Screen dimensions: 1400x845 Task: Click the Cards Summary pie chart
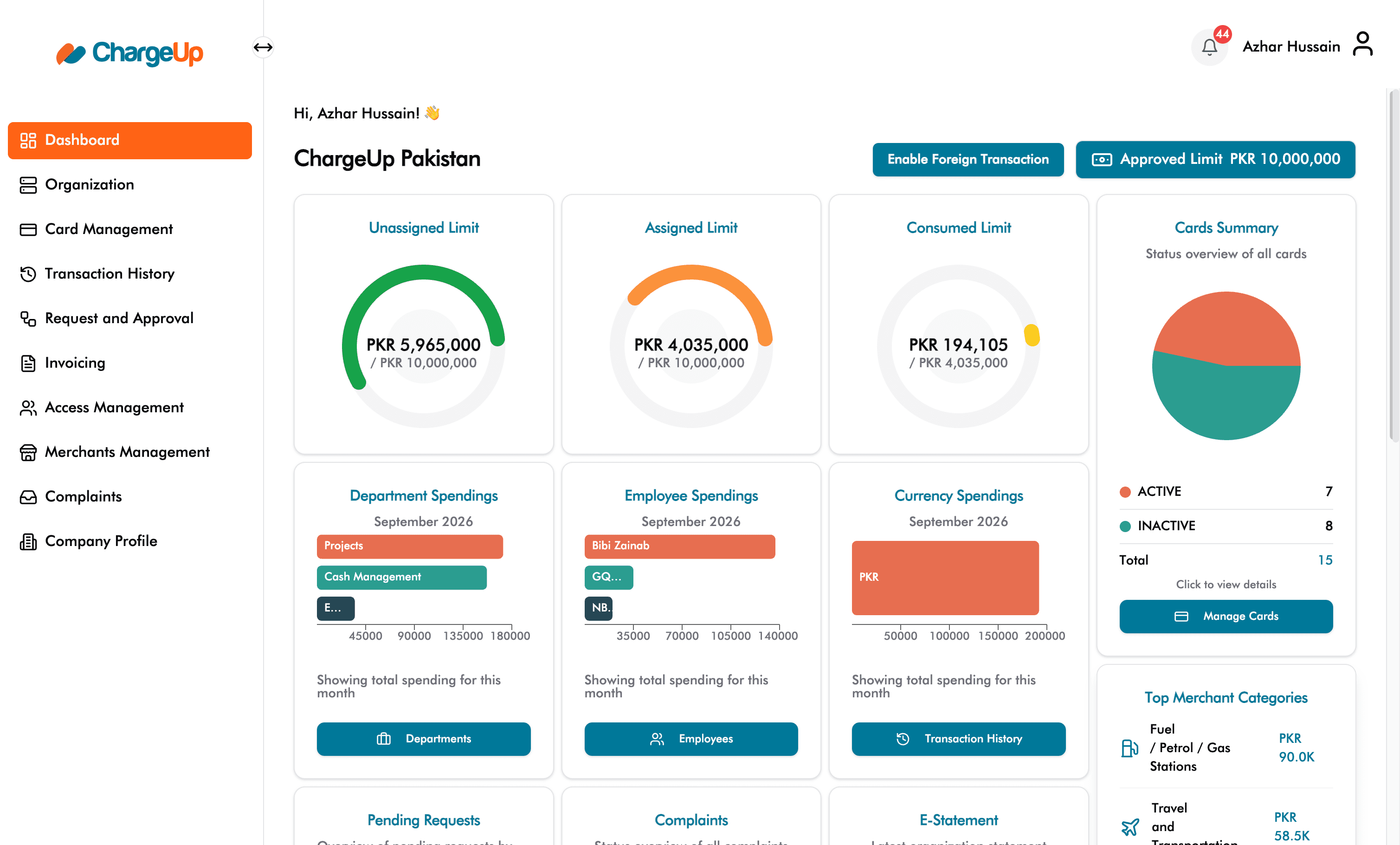[x=1226, y=366]
